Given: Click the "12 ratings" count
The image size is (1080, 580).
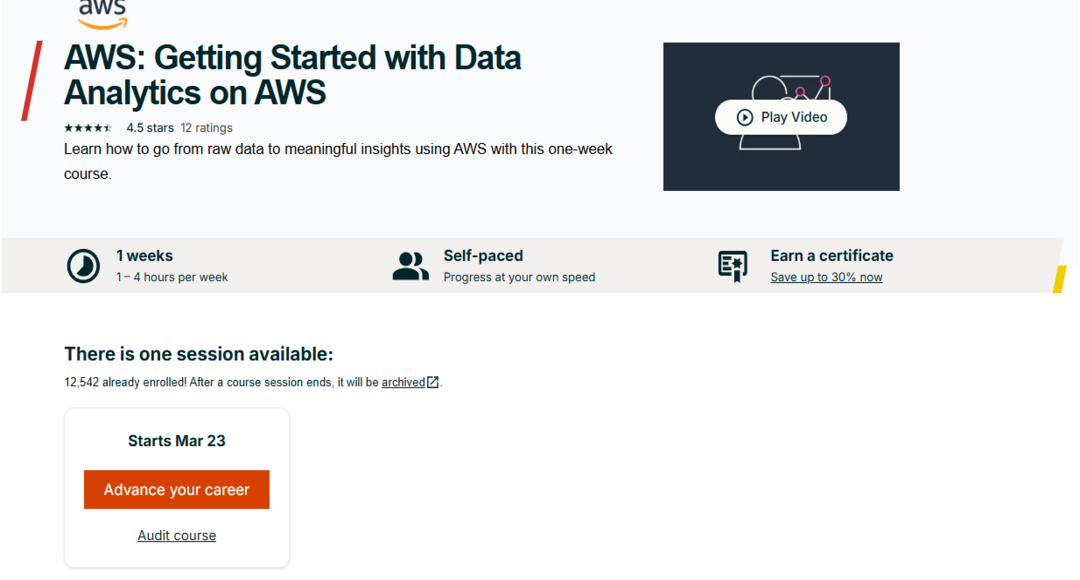Looking at the screenshot, I should coord(206,128).
